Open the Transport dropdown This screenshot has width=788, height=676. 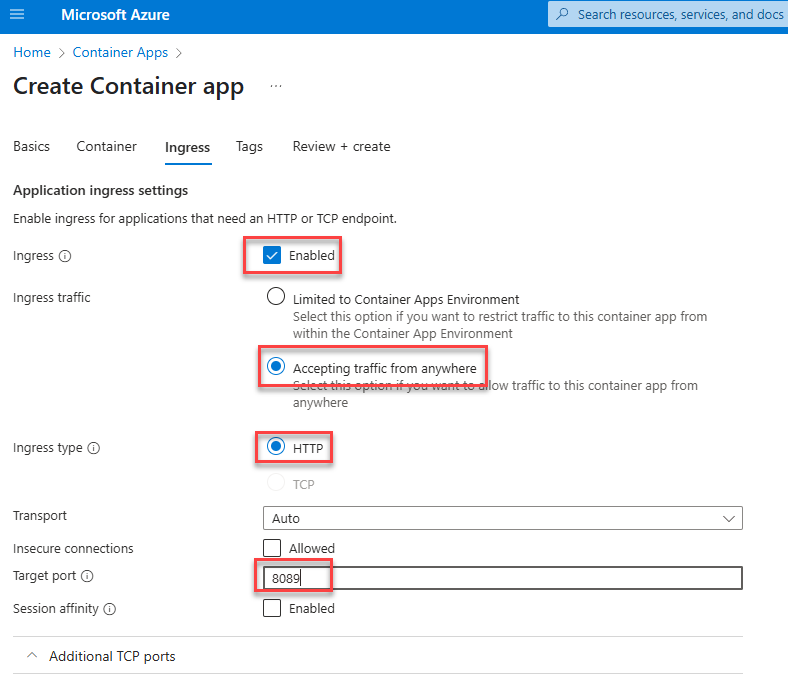point(502,518)
